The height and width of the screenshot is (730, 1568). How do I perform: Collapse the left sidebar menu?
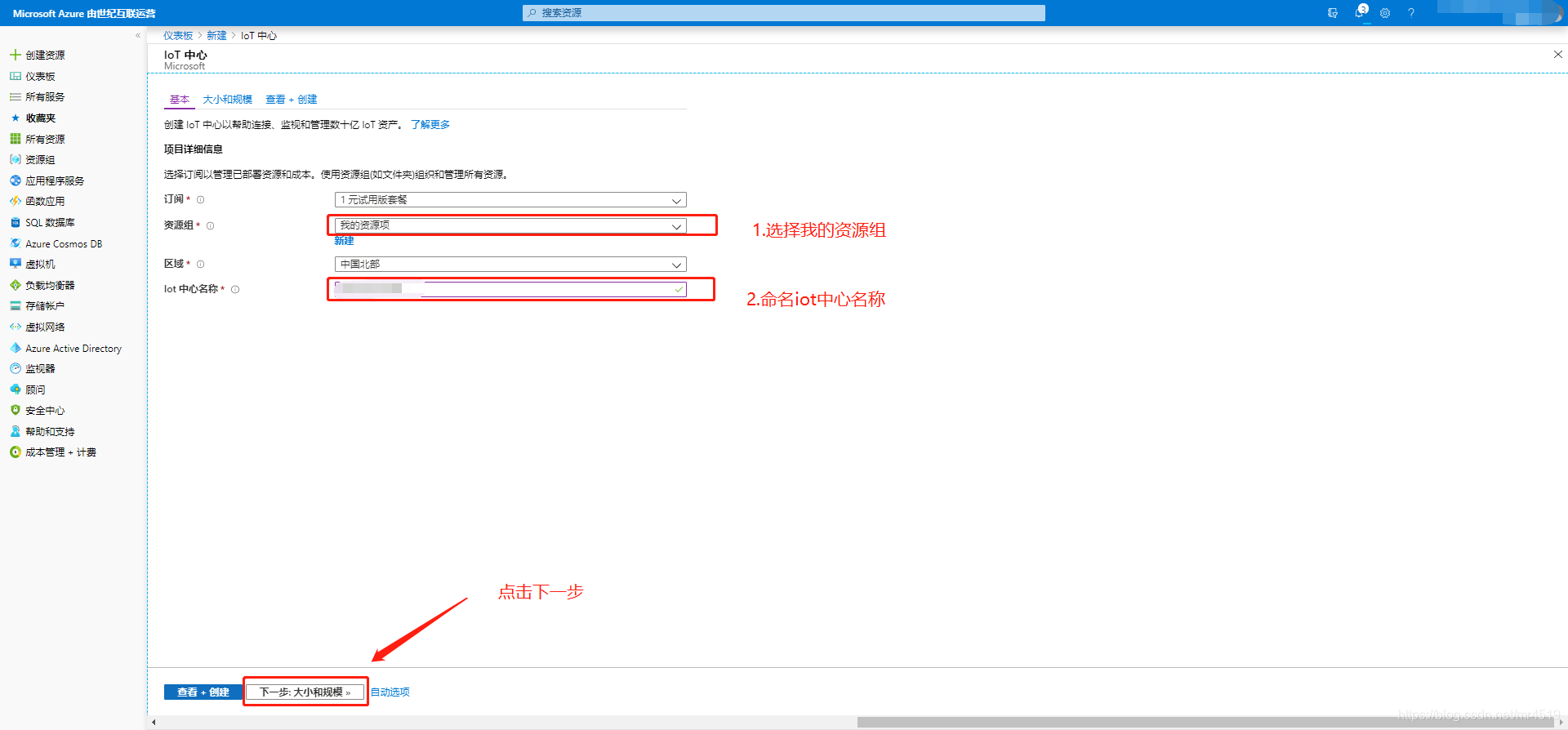tap(138, 35)
